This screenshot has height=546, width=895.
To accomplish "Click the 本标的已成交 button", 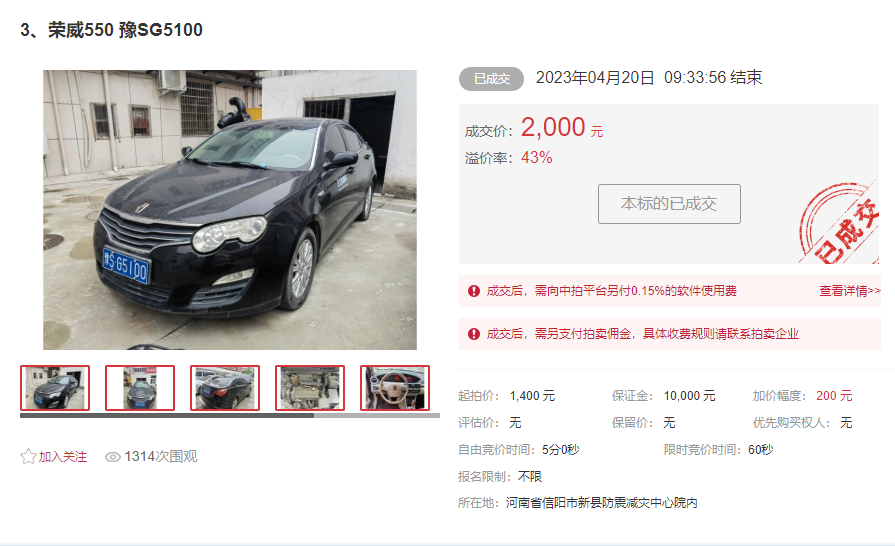I will [669, 204].
